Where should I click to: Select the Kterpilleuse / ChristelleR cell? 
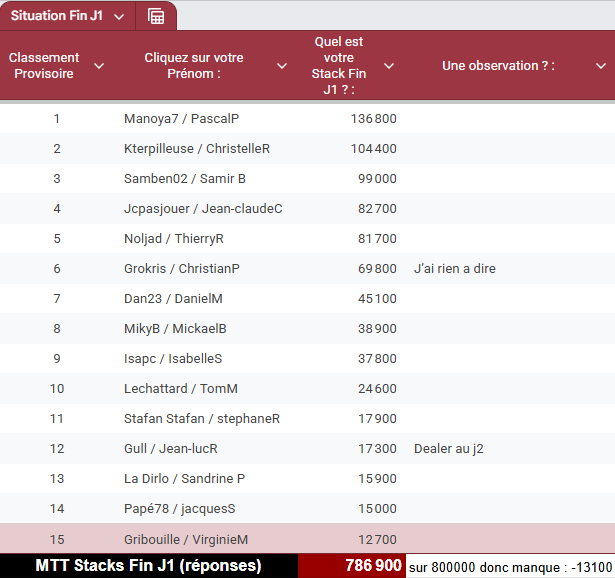click(197, 149)
